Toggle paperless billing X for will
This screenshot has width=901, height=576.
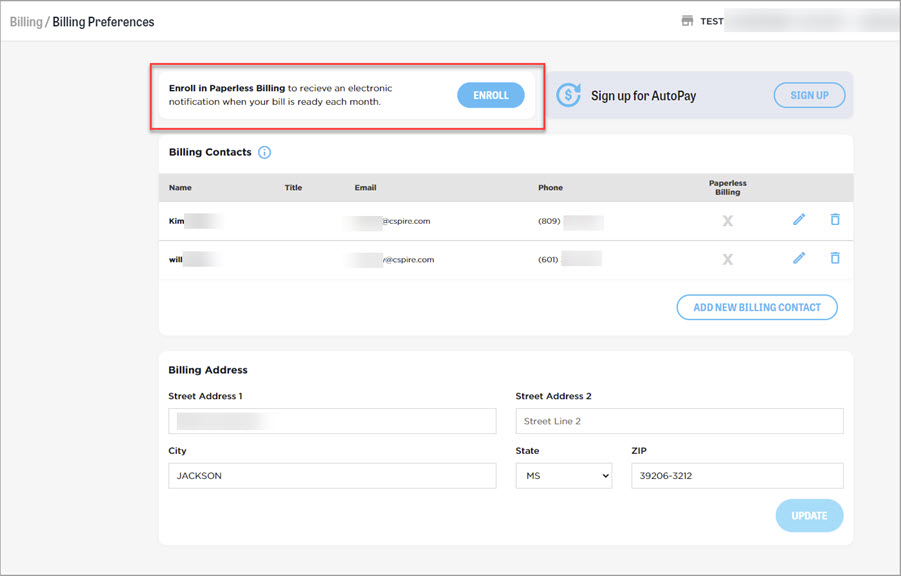pos(727,259)
